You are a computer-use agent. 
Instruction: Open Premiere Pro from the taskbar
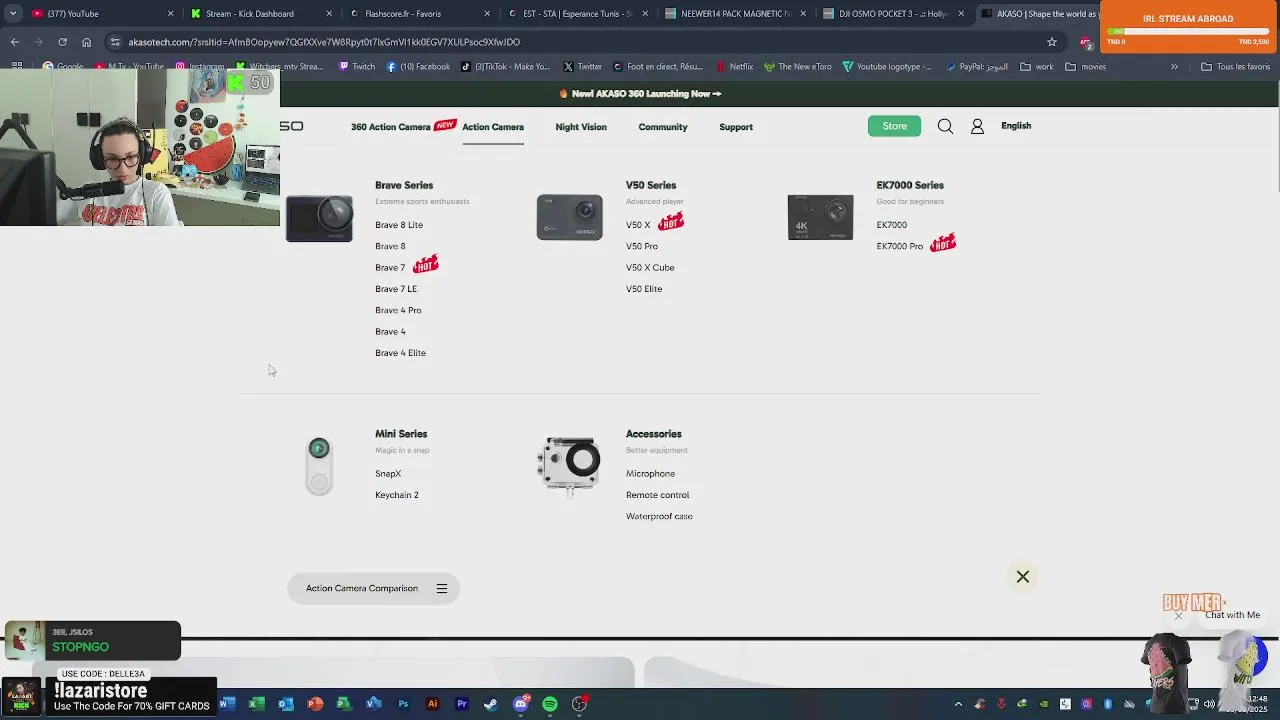point(462,704)
